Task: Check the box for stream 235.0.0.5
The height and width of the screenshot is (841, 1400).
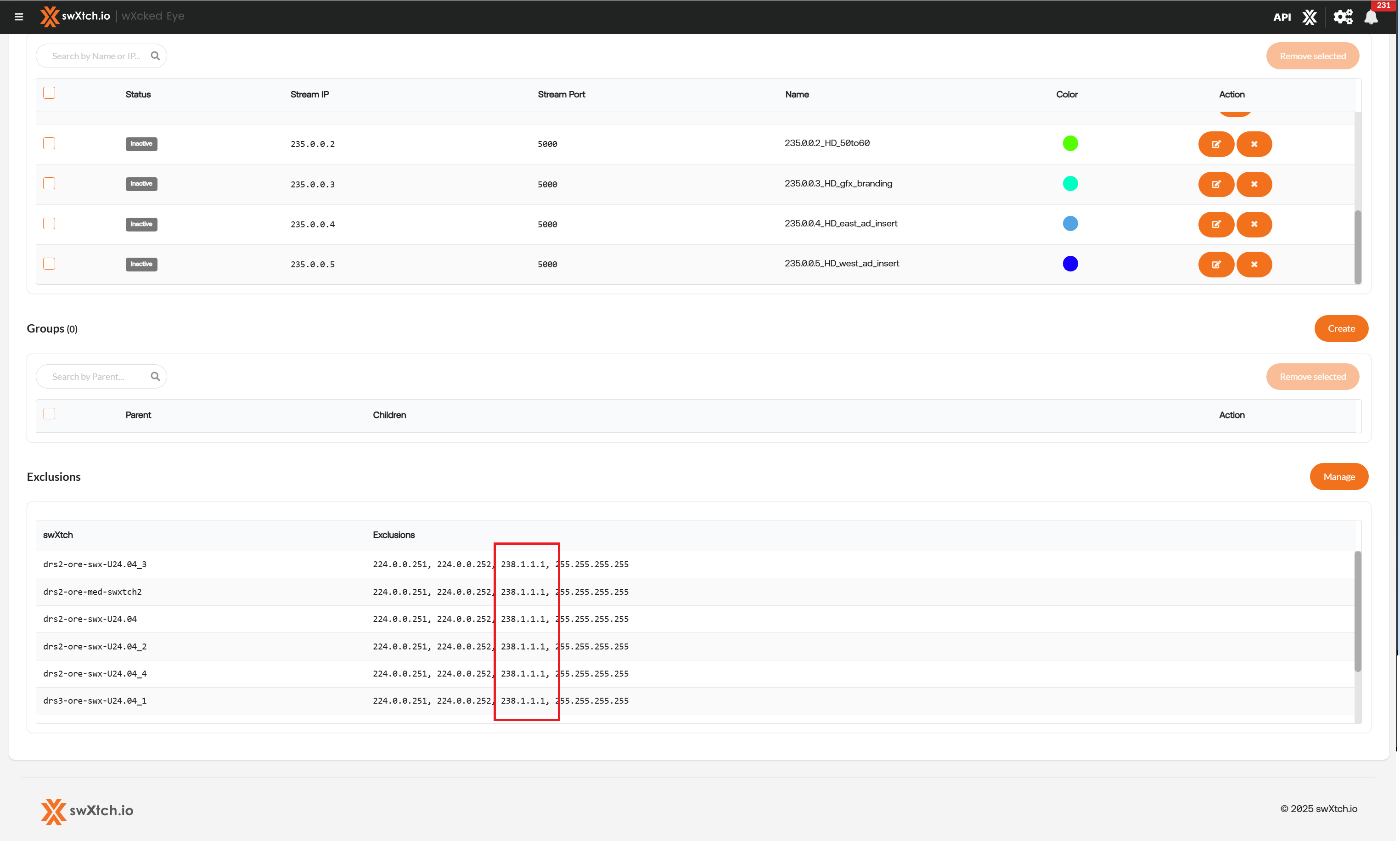Action: pyautogui.click(x=49, y=264)
